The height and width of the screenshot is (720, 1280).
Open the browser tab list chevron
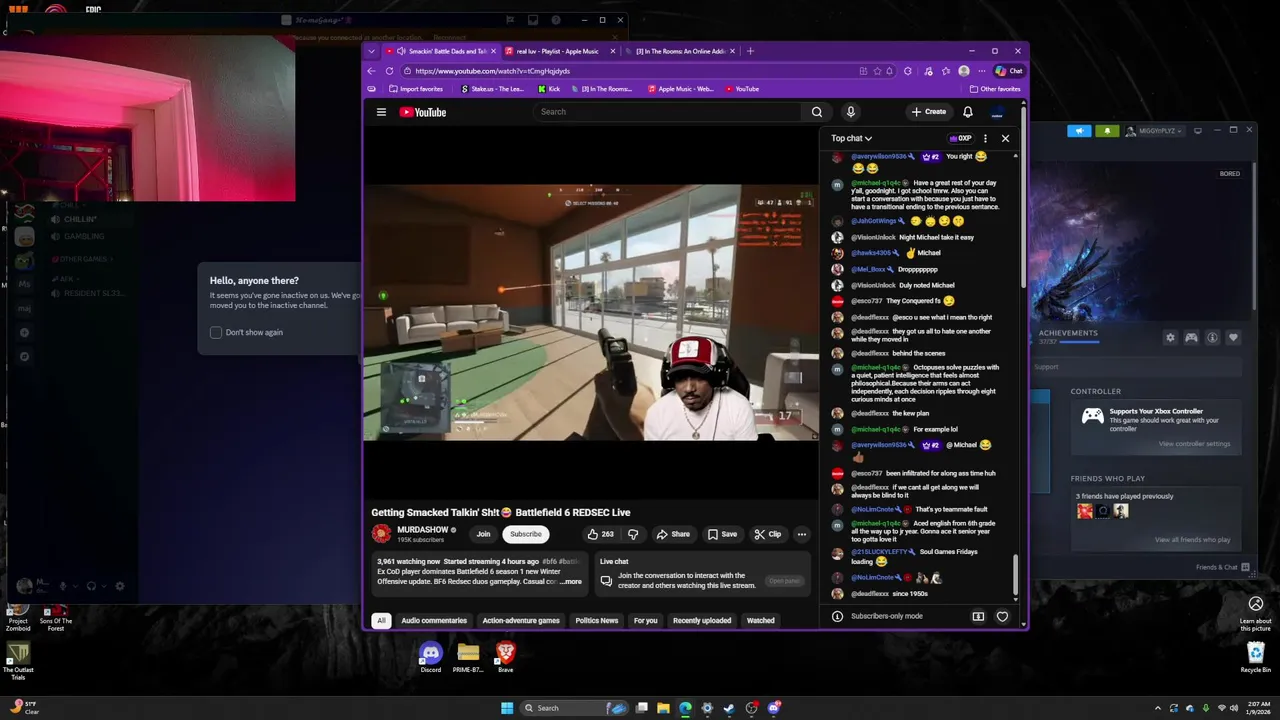[372, 51]
